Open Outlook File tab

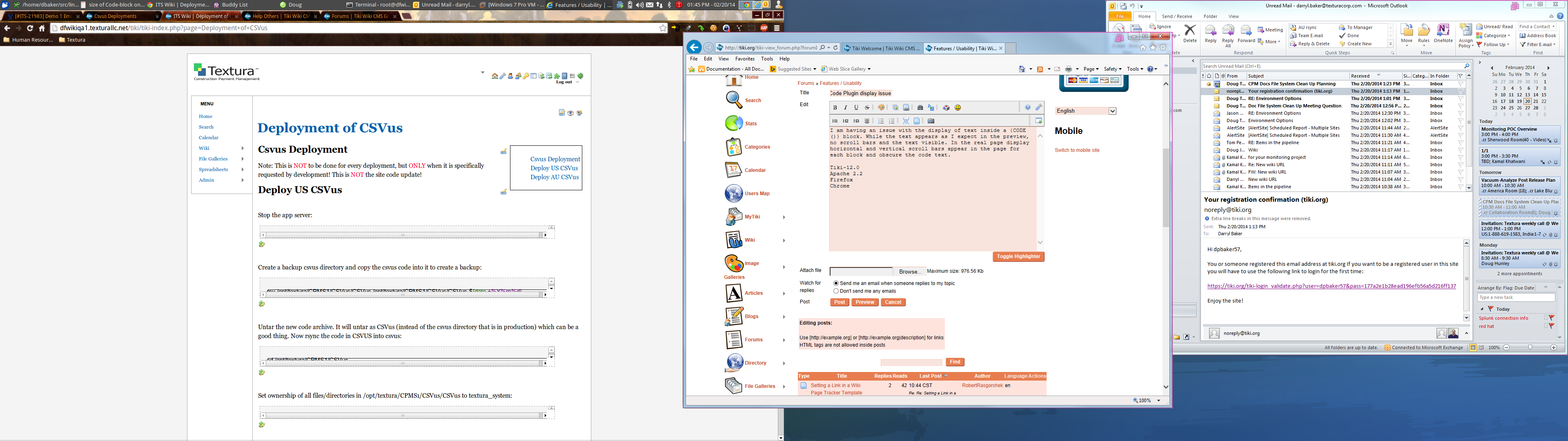pyautogui.click(x=1119, y=16)
